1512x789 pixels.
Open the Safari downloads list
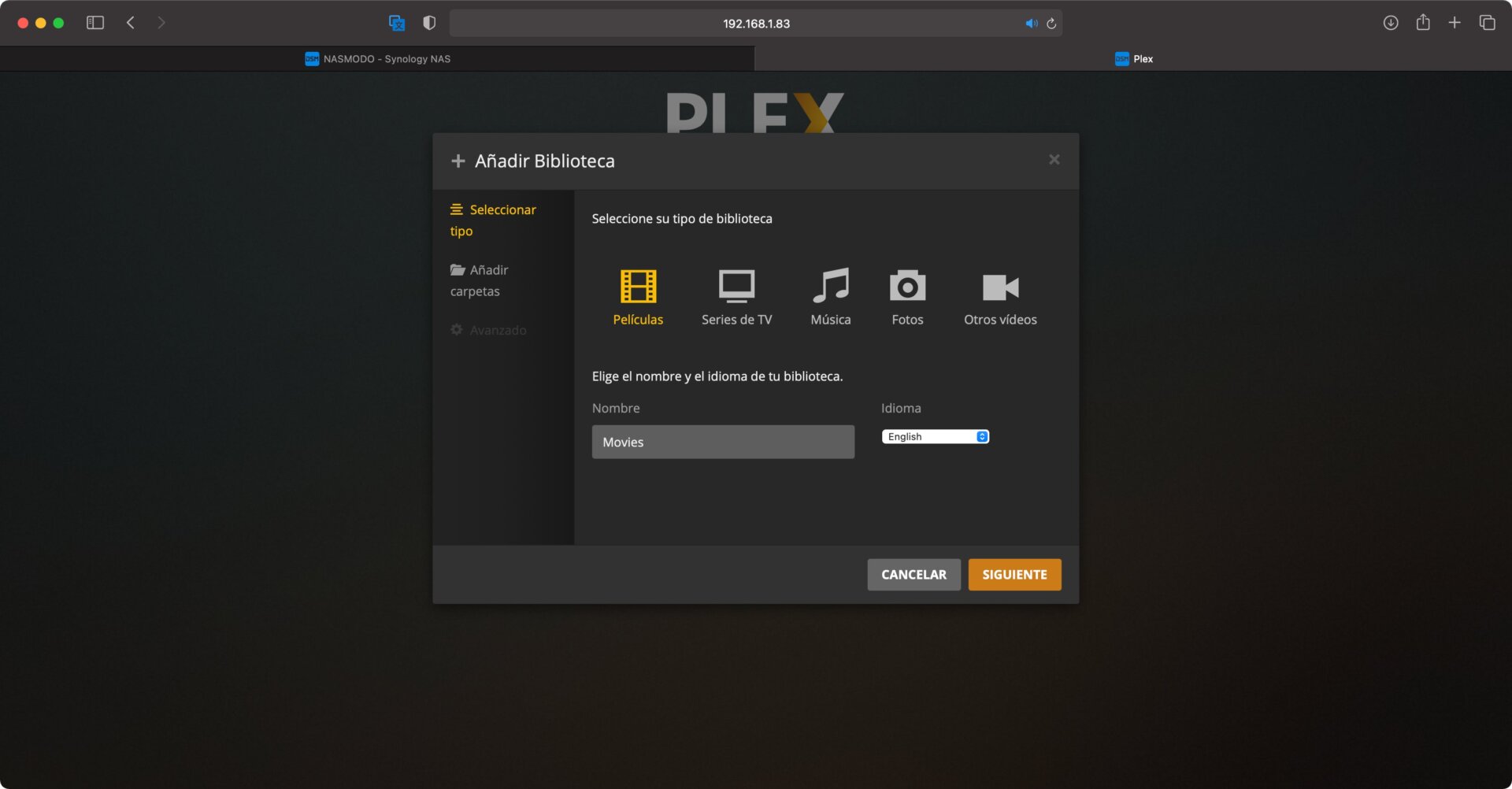(x=1391, y=23)
